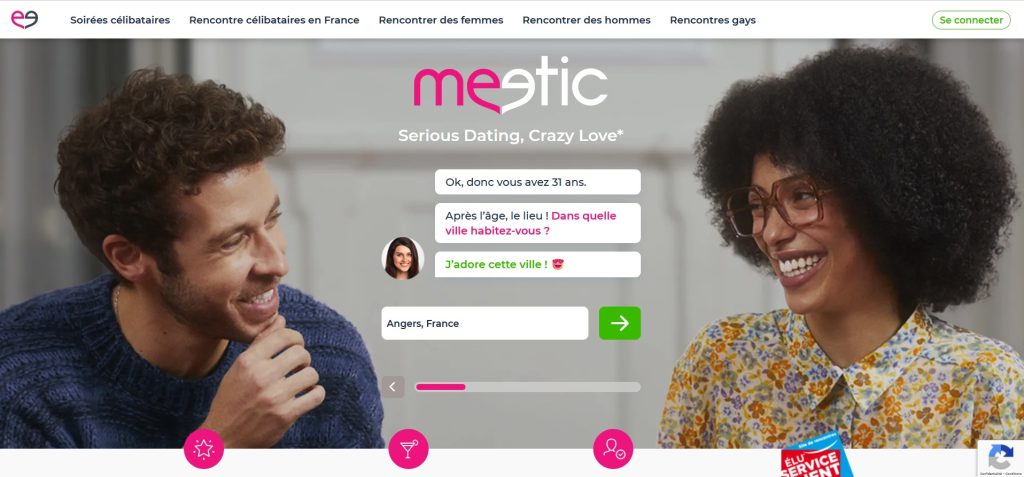Screen dimensions: 1024x477
Task: Open Soirées célibataires menu item
Action: [x=120, y=20]
